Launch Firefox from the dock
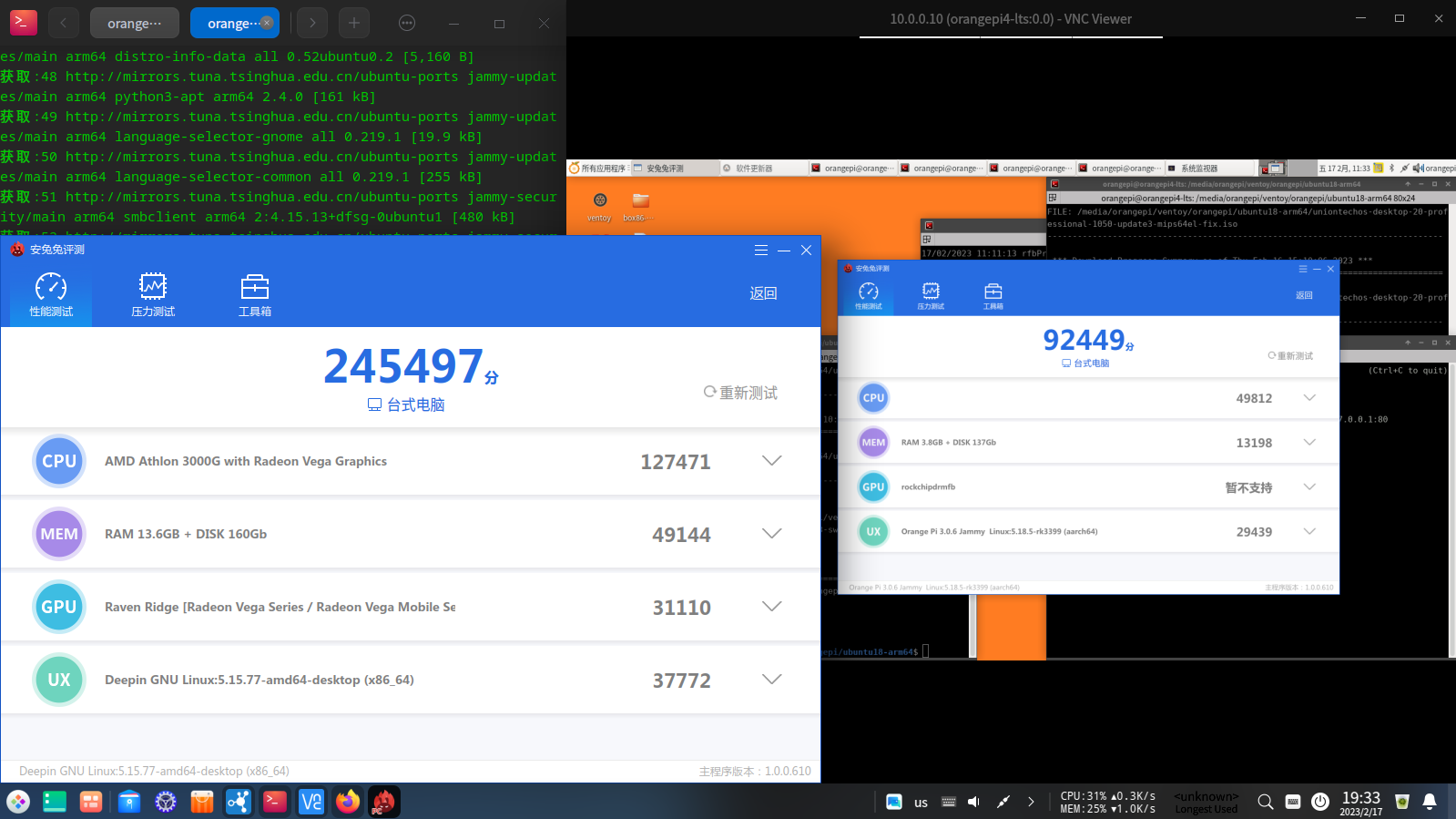 (x=348, y=802)
